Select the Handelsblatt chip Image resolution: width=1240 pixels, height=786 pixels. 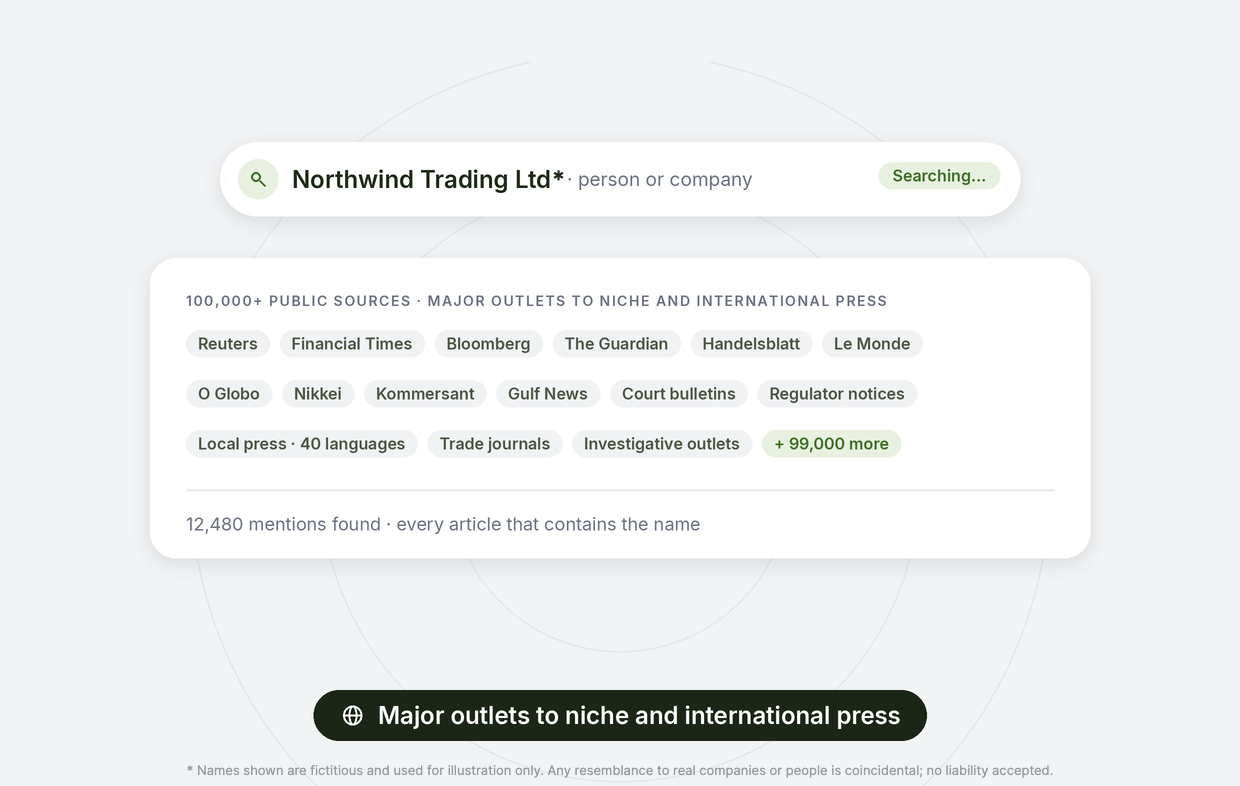pyautogui.click(x=751, y=344)
